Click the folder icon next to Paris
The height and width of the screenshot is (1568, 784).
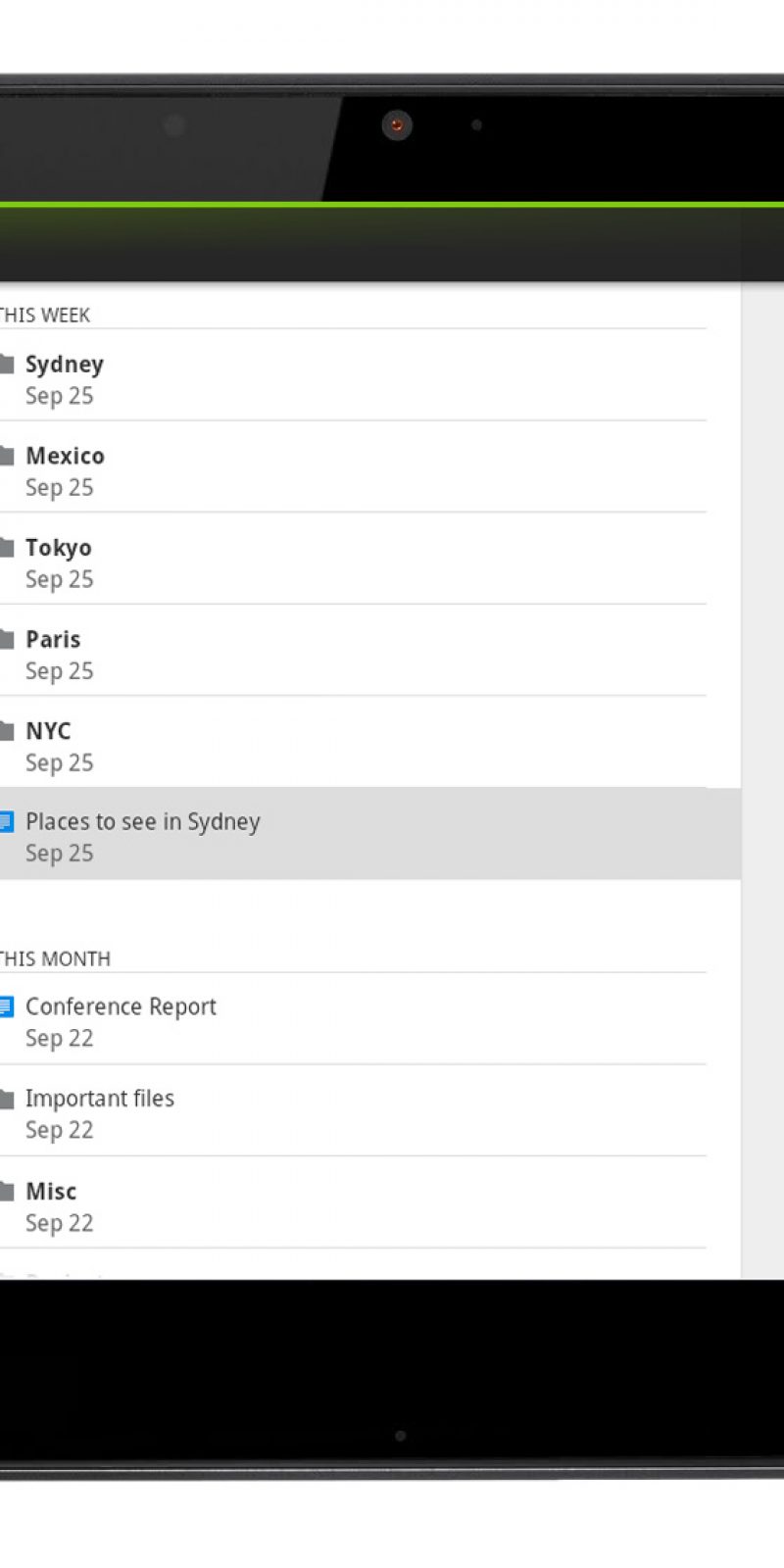pyautogui.click(x=7, y=640)
